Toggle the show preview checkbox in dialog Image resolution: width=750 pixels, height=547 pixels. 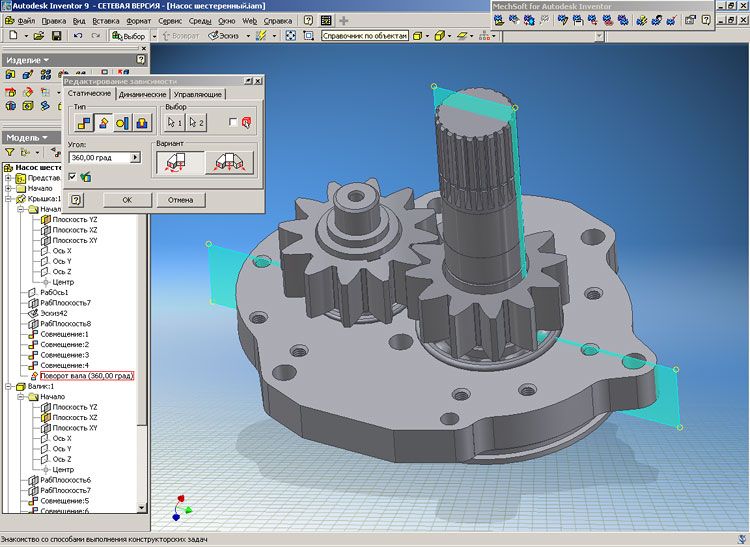(72, 177)
